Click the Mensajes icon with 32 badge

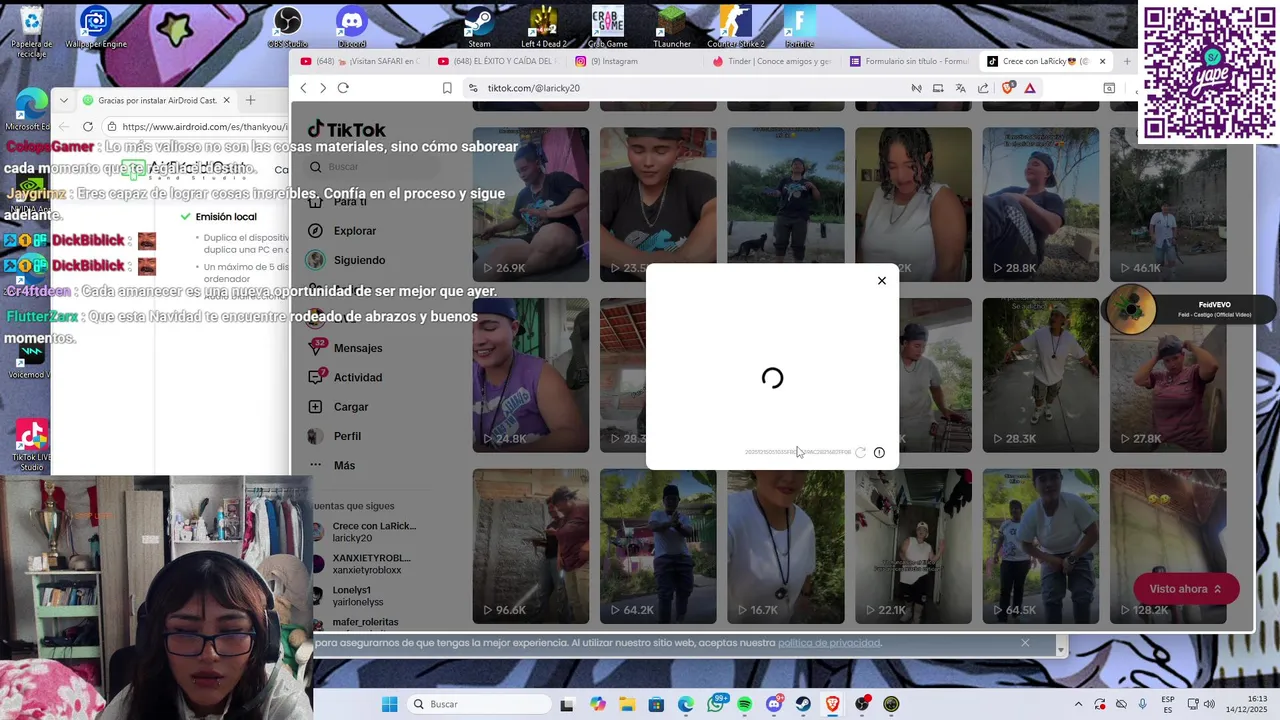(317, 347)
